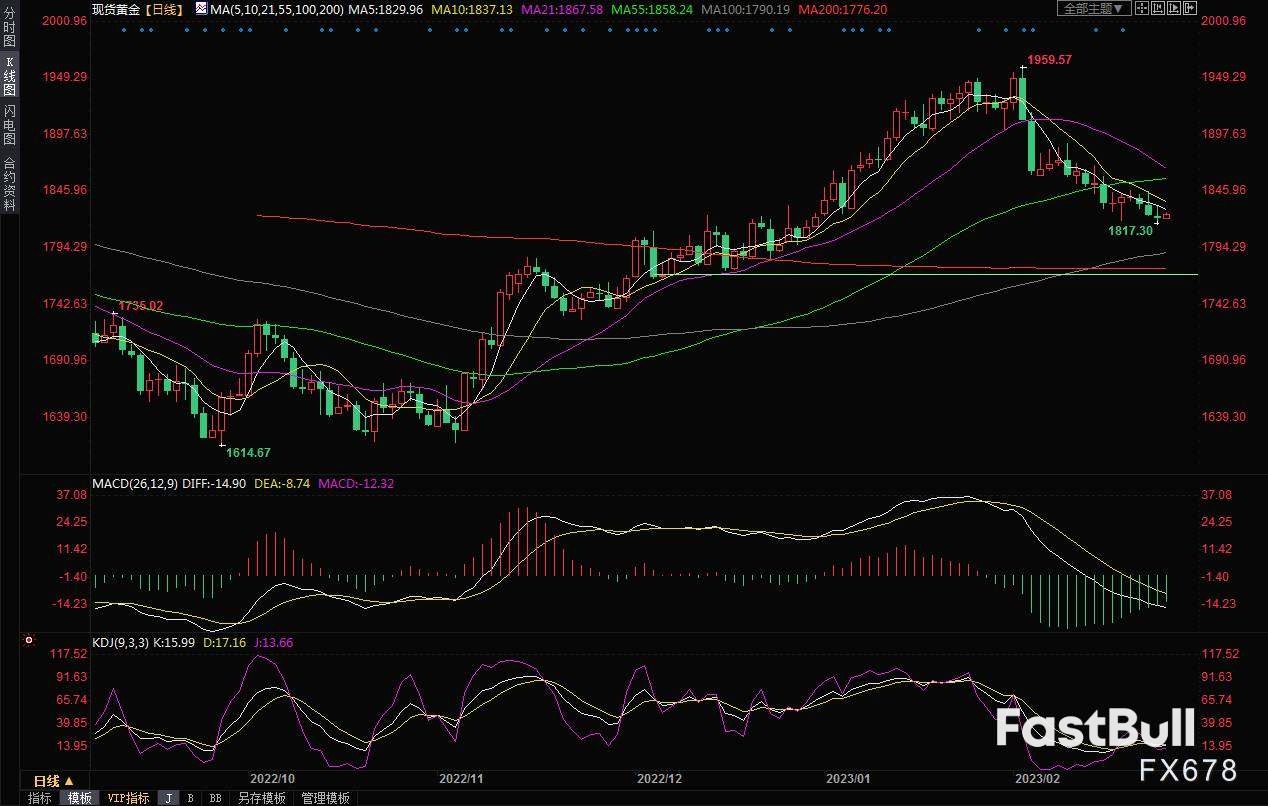Select the 模板 tab at bottom
The height and width of the screenshot is (806, 1268).
point(79,798)
